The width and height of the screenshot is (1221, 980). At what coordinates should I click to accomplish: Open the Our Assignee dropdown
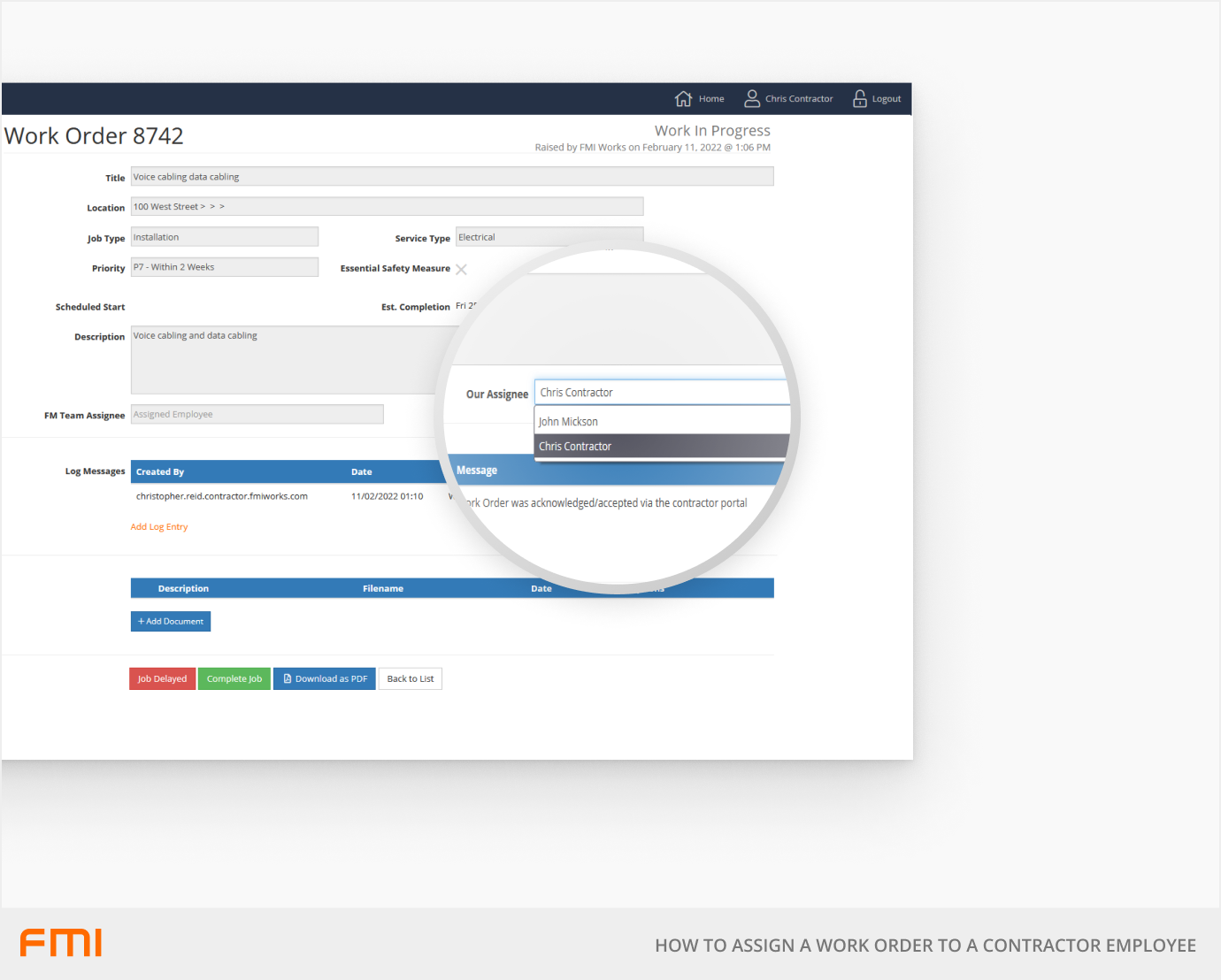click(659, 393)
